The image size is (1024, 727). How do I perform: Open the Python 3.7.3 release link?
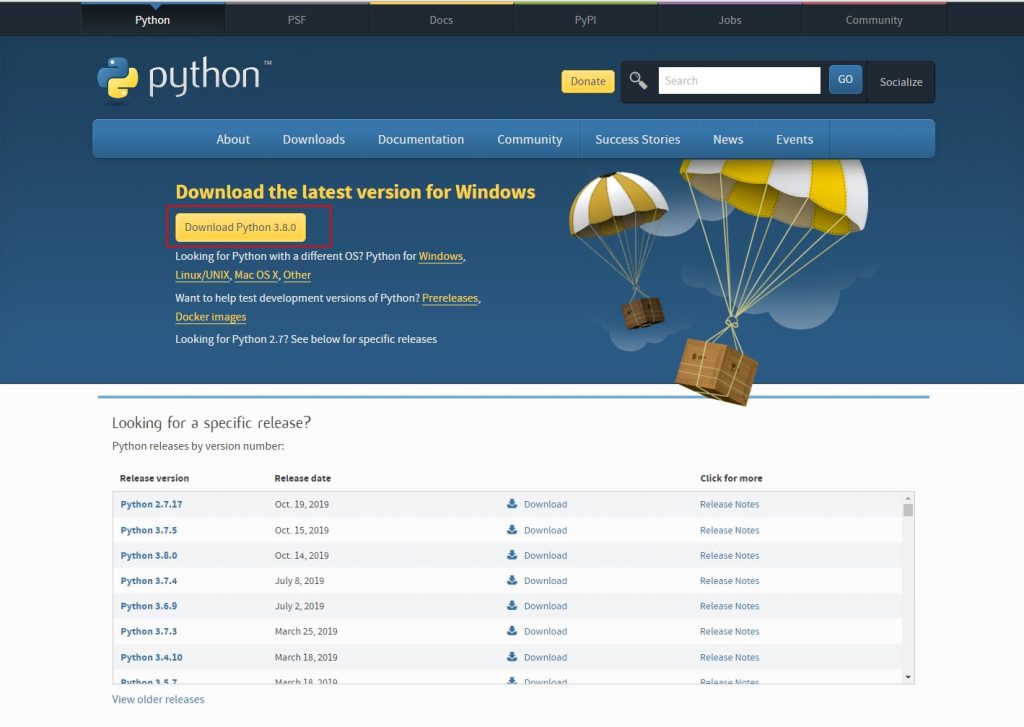click(148, 632)
